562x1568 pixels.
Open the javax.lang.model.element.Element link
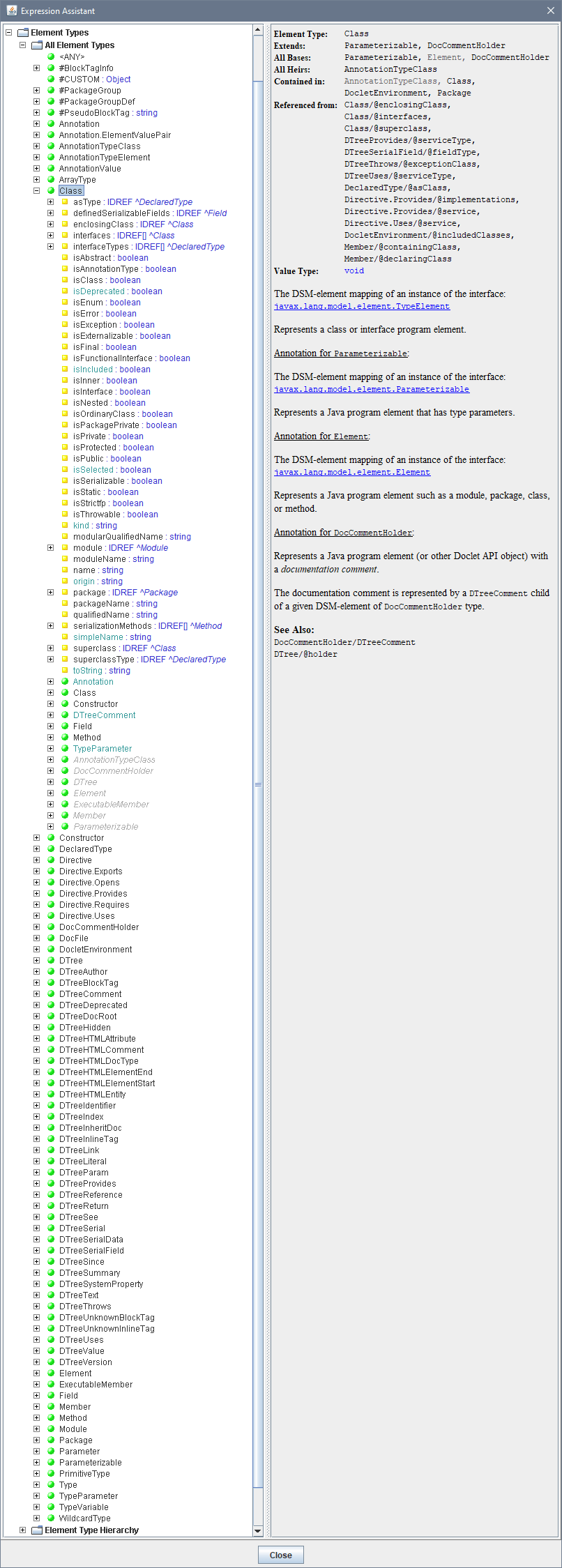click(x=352, y=472)
